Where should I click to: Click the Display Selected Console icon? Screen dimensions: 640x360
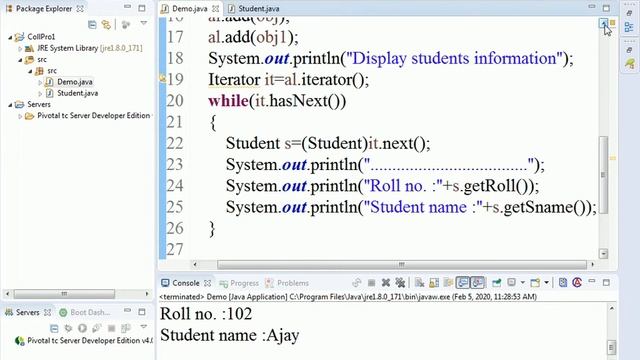pyautogui.click(x=511, y=282)
